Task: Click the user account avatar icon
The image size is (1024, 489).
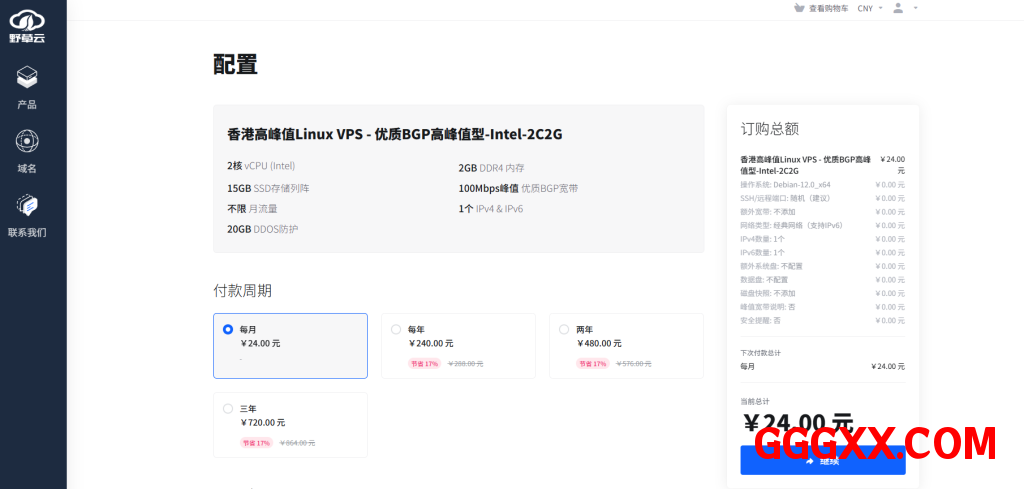Action: (898, 8)
